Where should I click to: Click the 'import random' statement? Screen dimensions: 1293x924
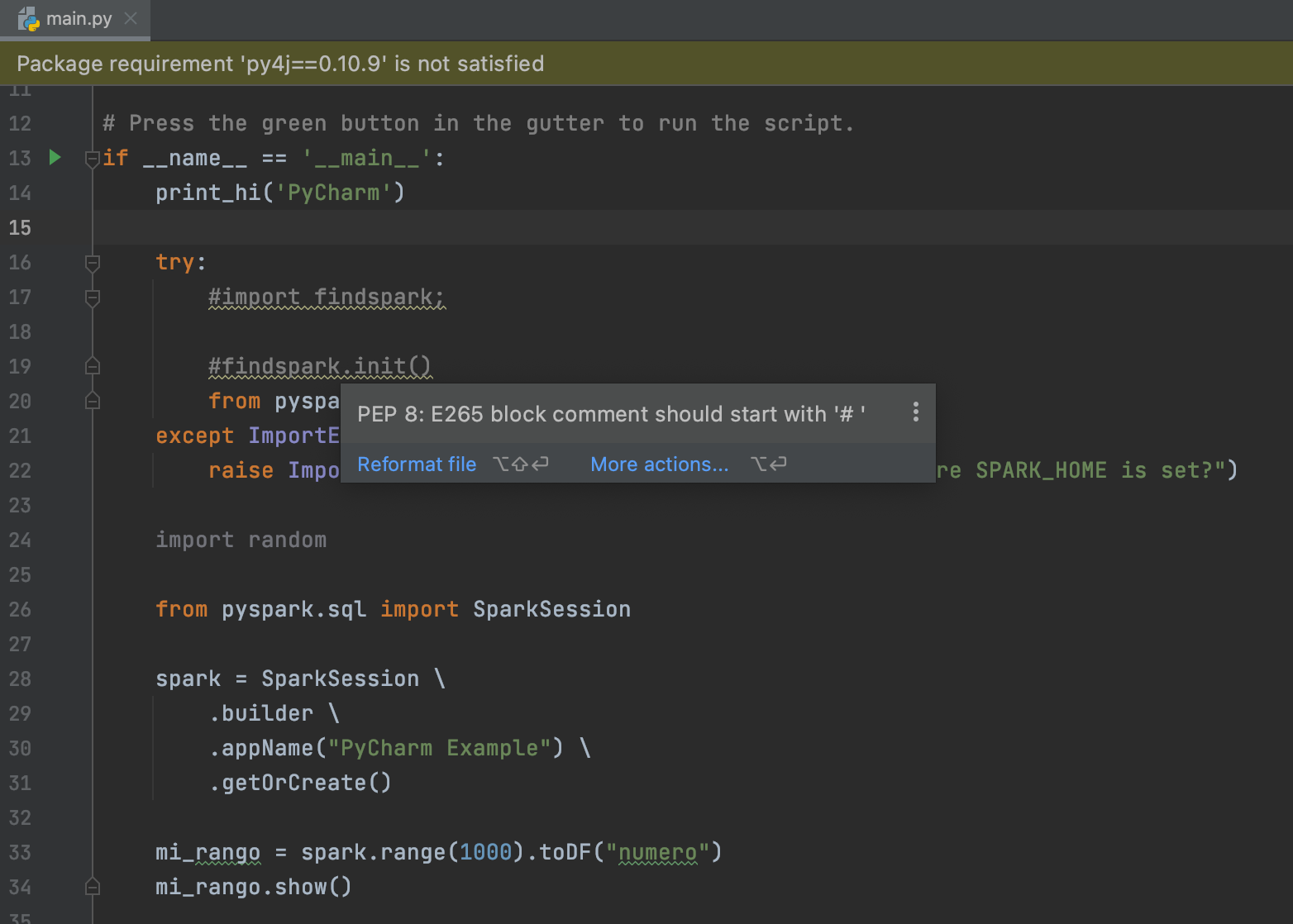[241, 540]
